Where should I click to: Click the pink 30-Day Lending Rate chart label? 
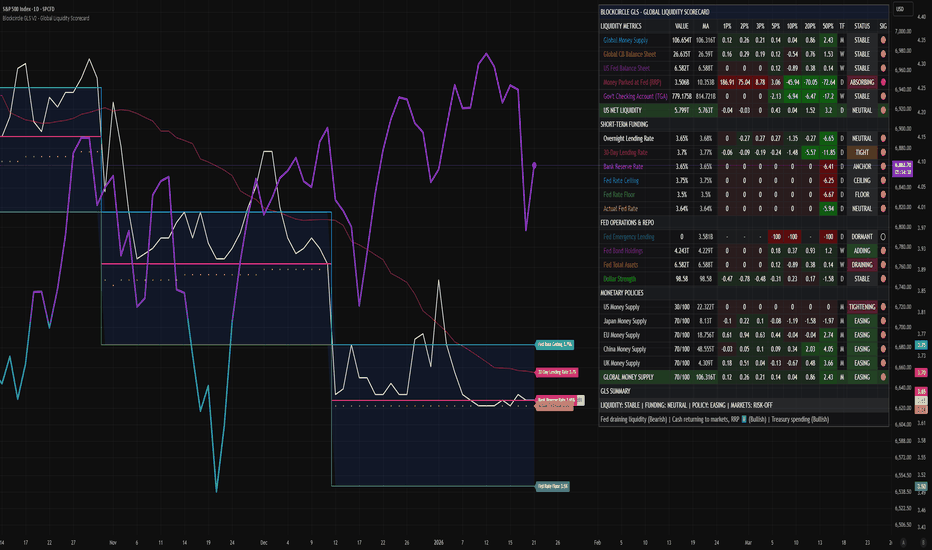(x=556, y=372)
